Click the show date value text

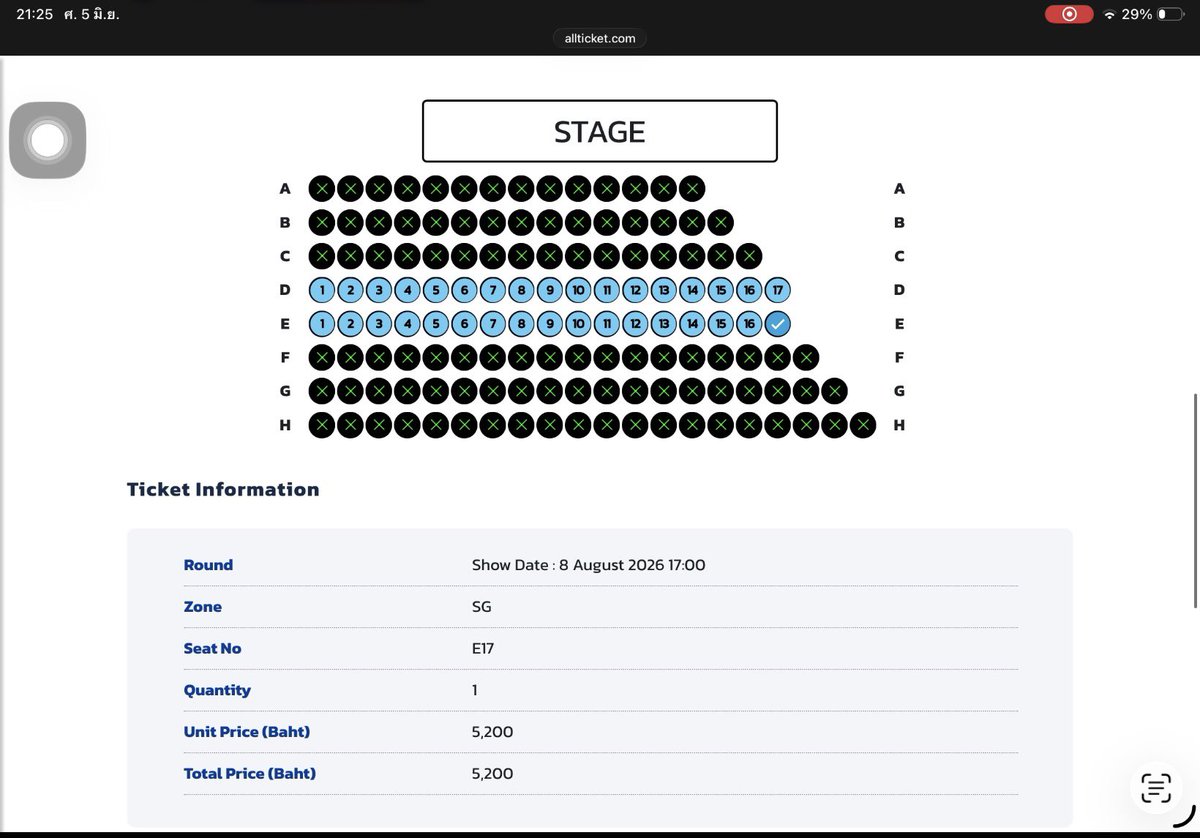[589, 565]
